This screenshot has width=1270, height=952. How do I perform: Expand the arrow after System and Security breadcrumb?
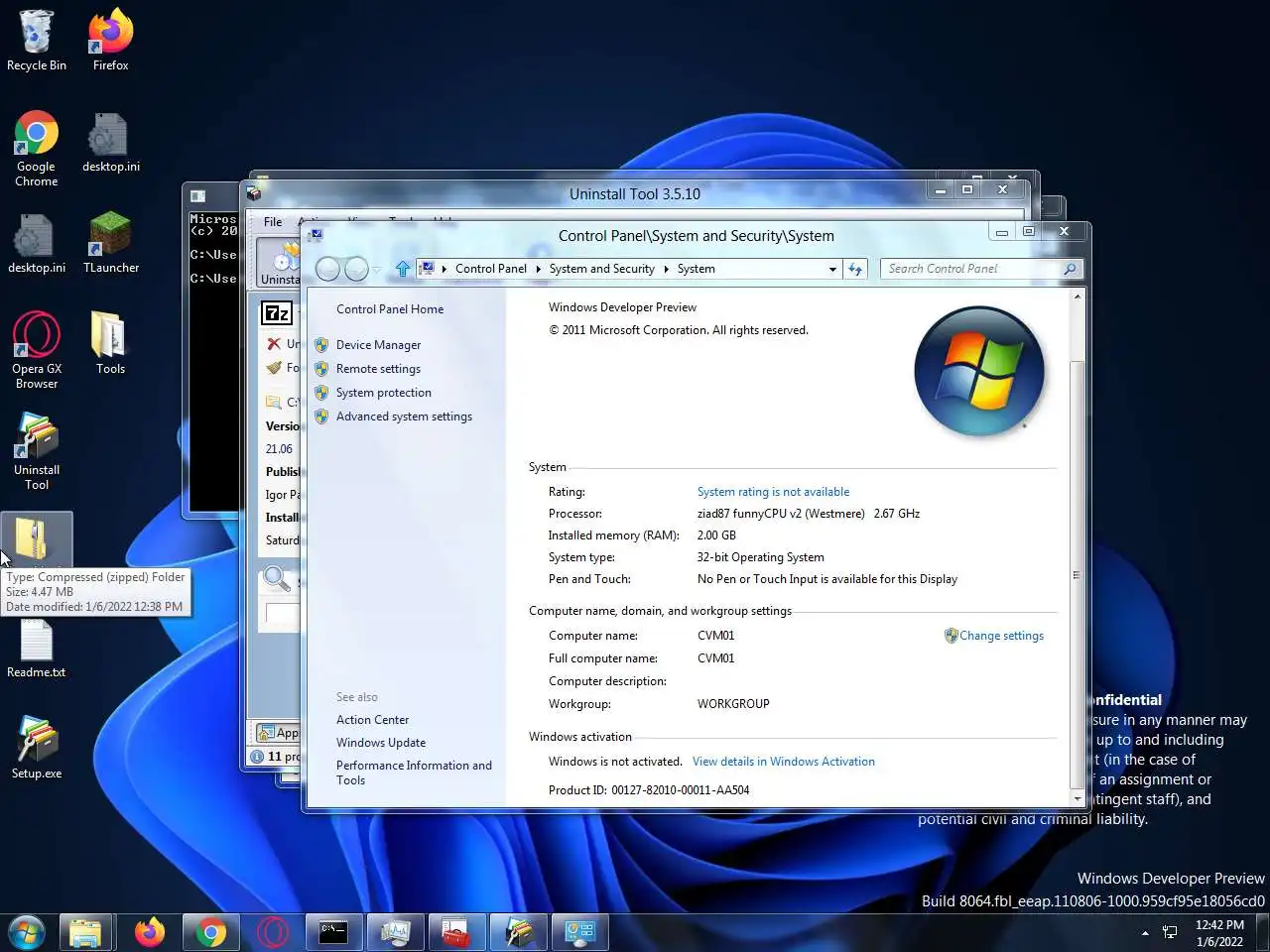pyautogui.click(x=667, y=269)
